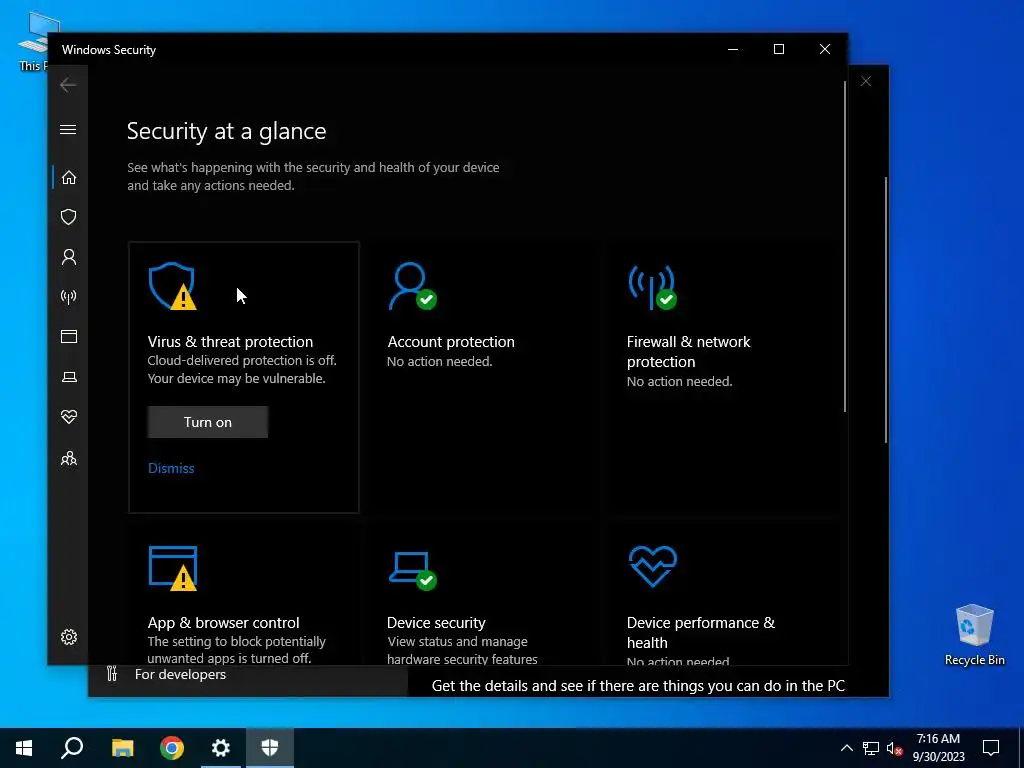Click the Device performance & health heart tile icon
Viewport: 1024px width, 768px height.
point(652,566)
